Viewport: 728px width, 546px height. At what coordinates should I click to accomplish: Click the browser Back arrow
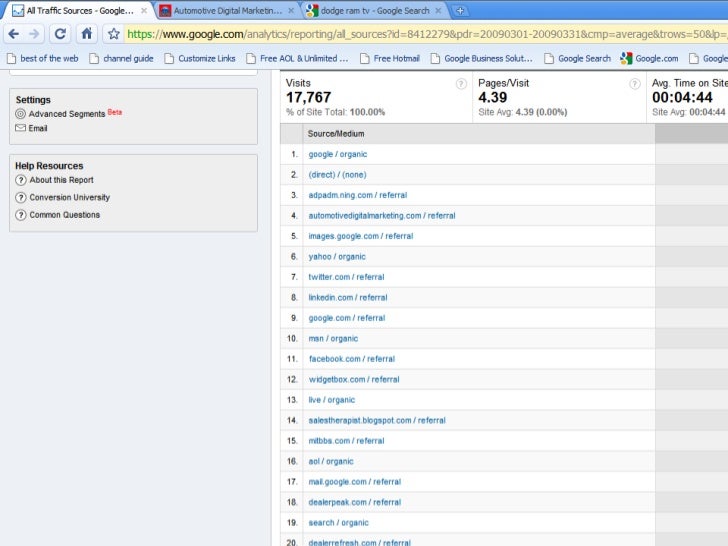(x=14, y=34)
